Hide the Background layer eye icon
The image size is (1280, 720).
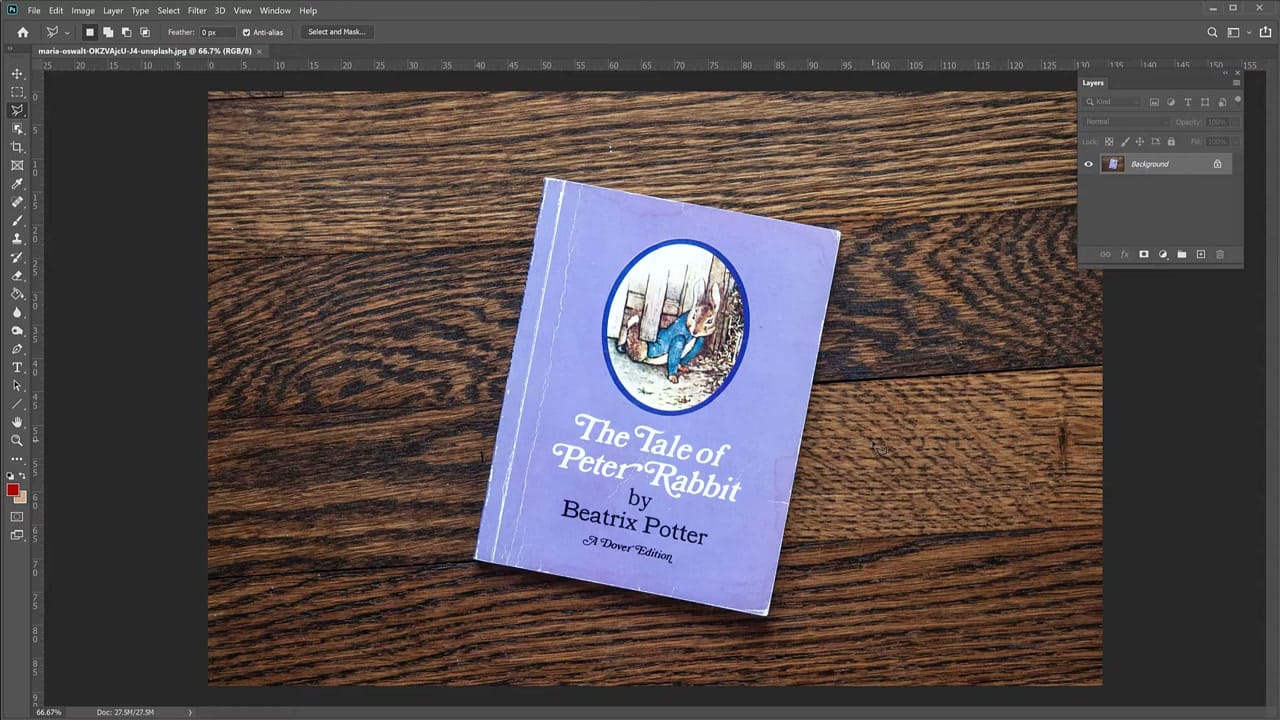click(1089, 164)
